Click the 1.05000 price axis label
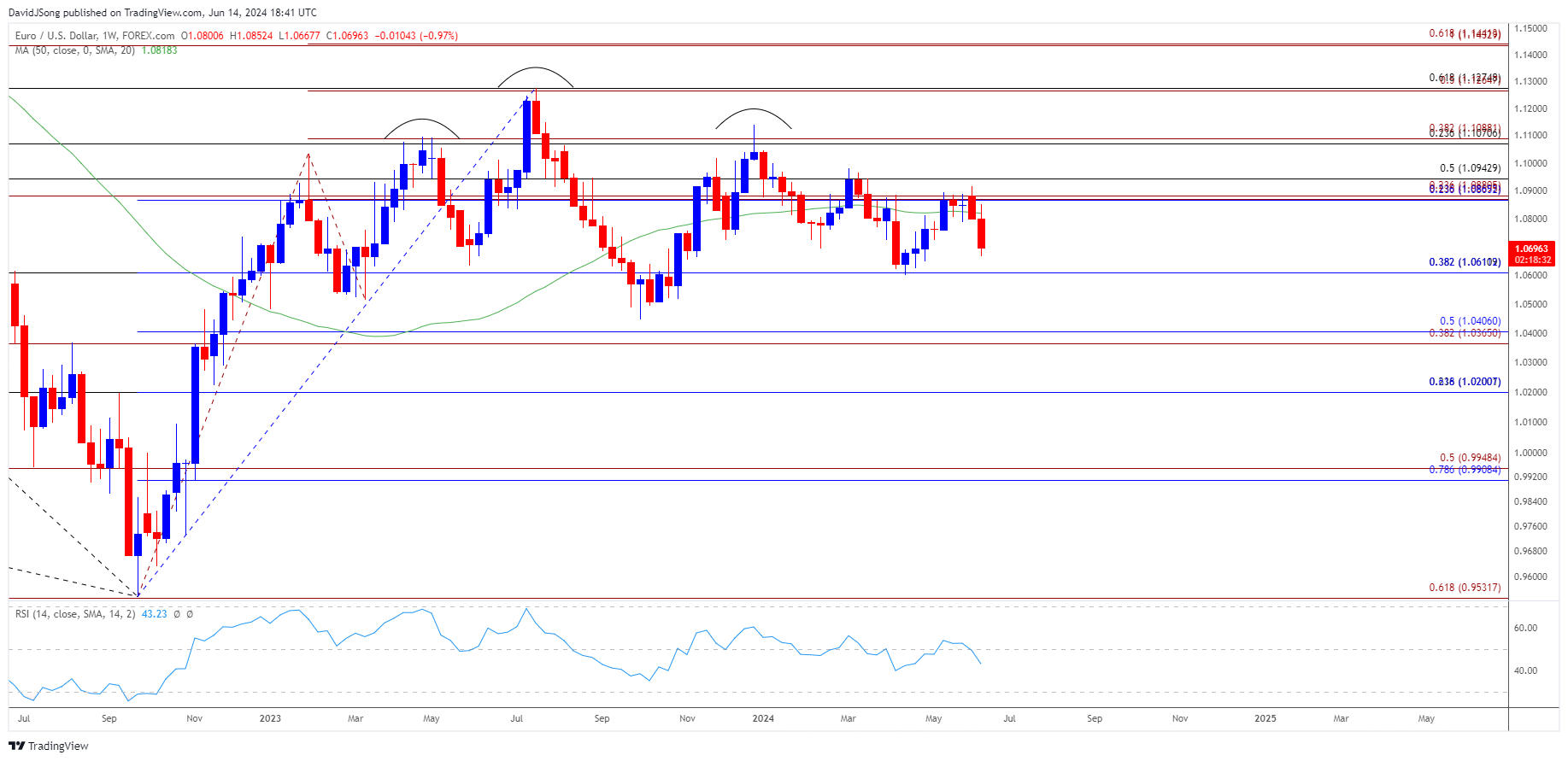Image resolution: width=1568 pixels, height=761 pixels. [x=1530, y=304]
